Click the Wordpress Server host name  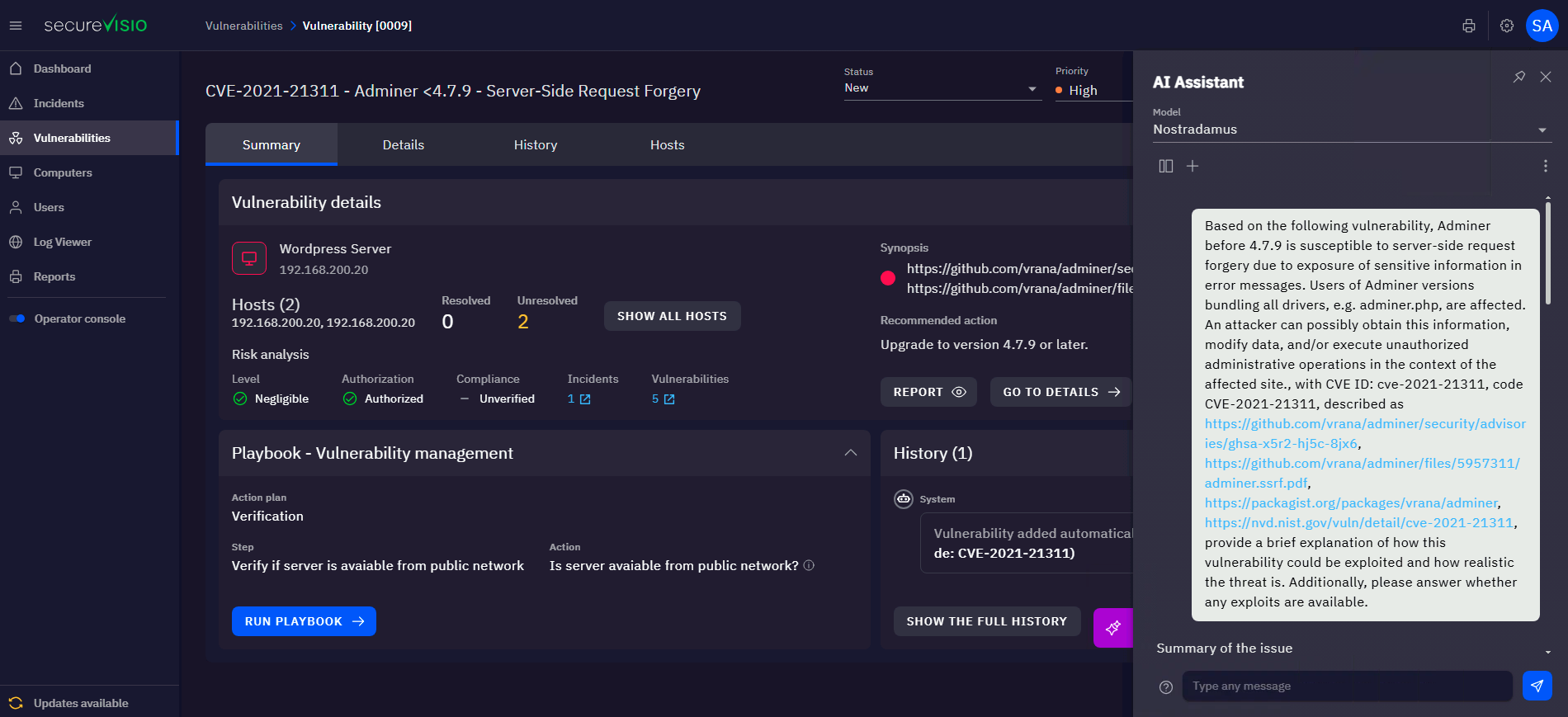coord(335,248)
